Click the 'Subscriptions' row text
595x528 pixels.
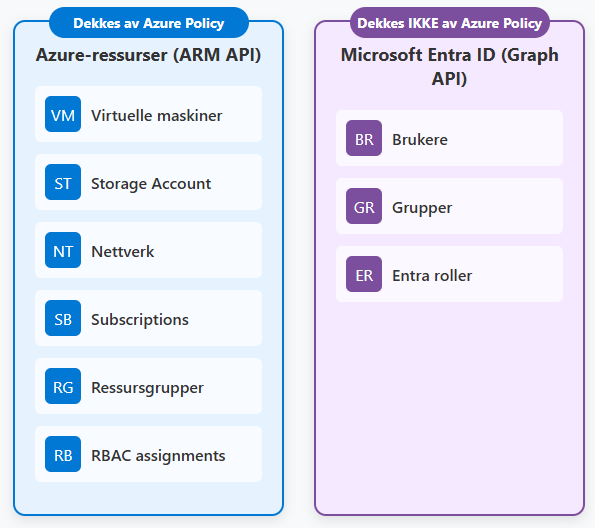point(140,320)
